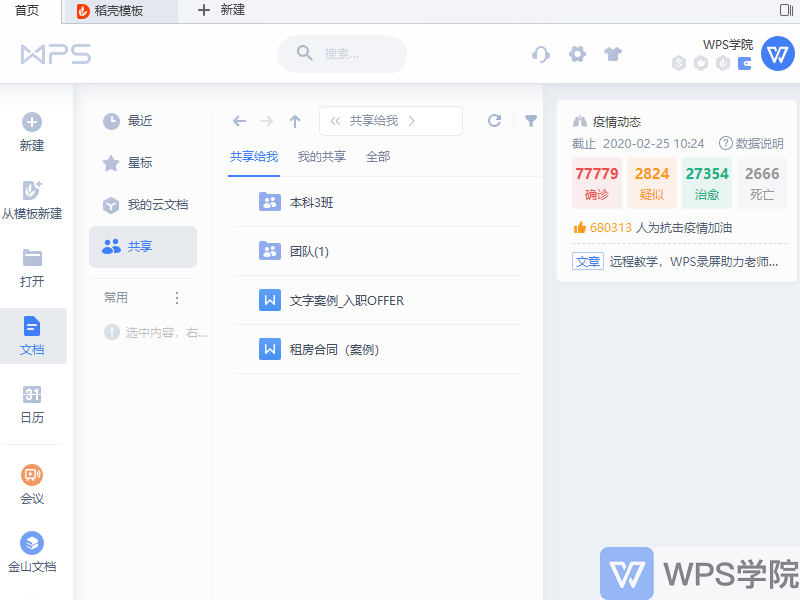Click the 2666 死亡 stat card
Viewport: 800px width, 600px height.
[x=762, y=183]
